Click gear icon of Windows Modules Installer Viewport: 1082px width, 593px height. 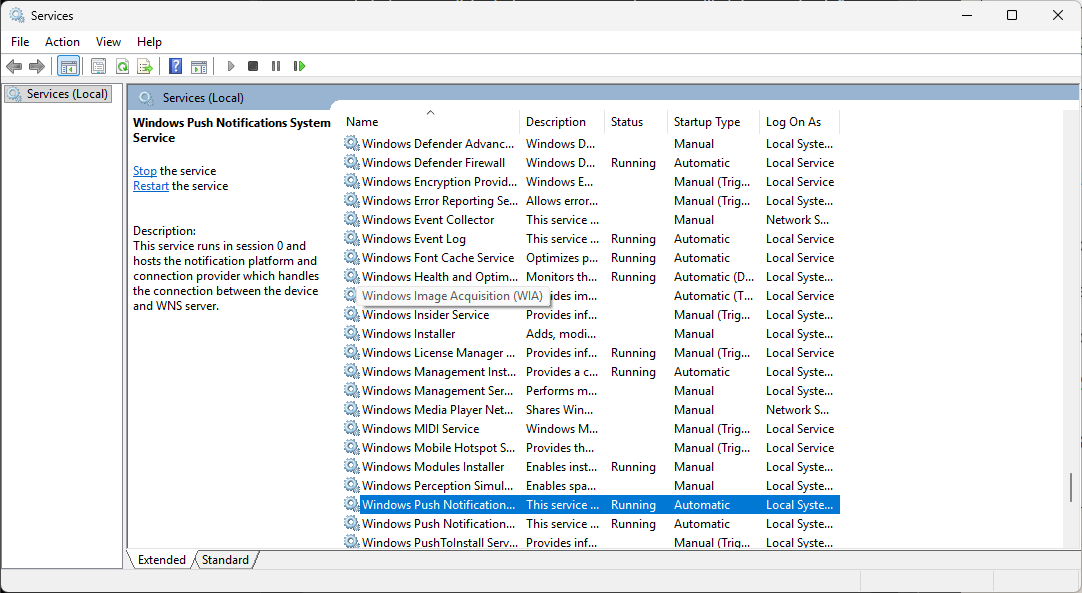[352, 466]
